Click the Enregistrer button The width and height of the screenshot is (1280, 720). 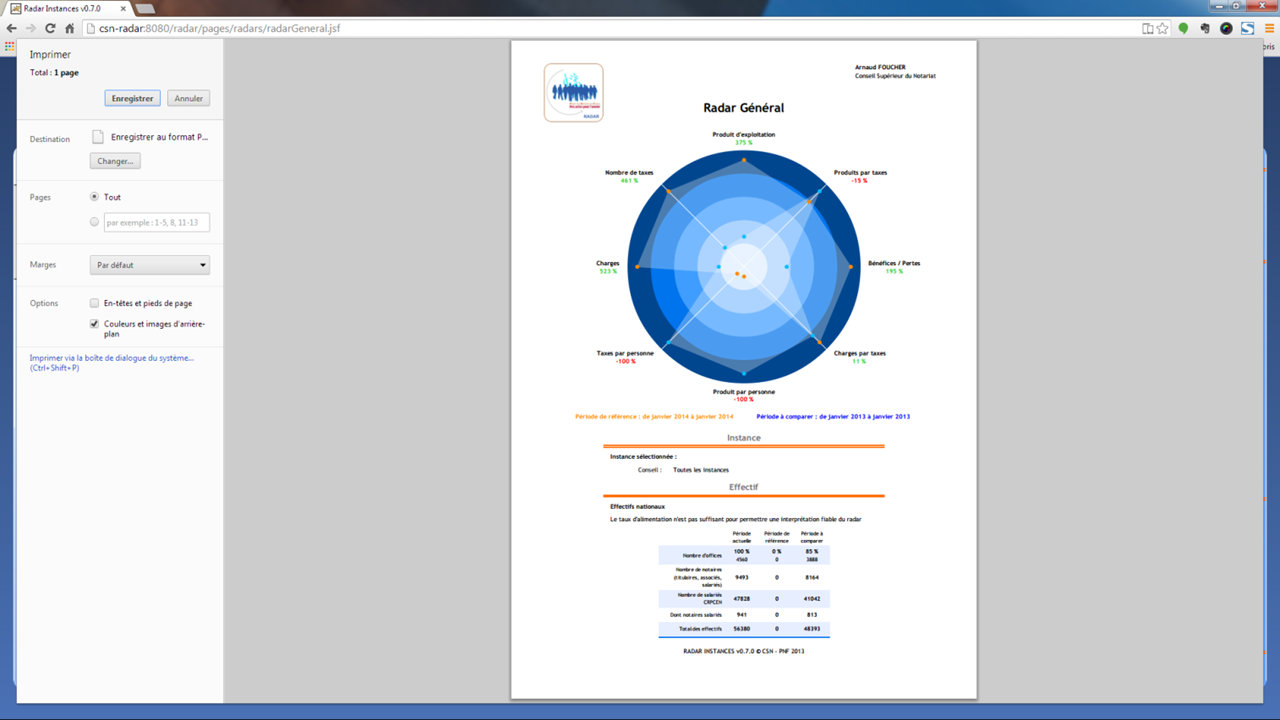(132, 98)
